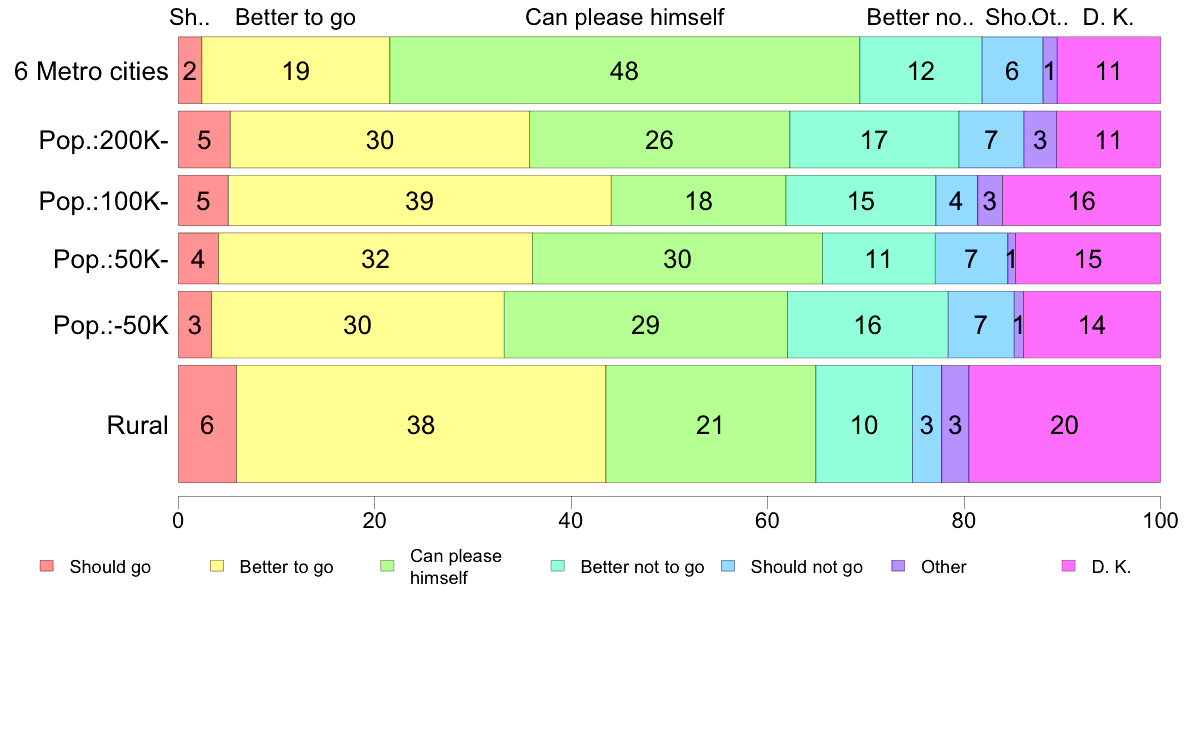The image size is (1188, 736).
Task: Click the red Should go legend swatch
Action: 47,566
